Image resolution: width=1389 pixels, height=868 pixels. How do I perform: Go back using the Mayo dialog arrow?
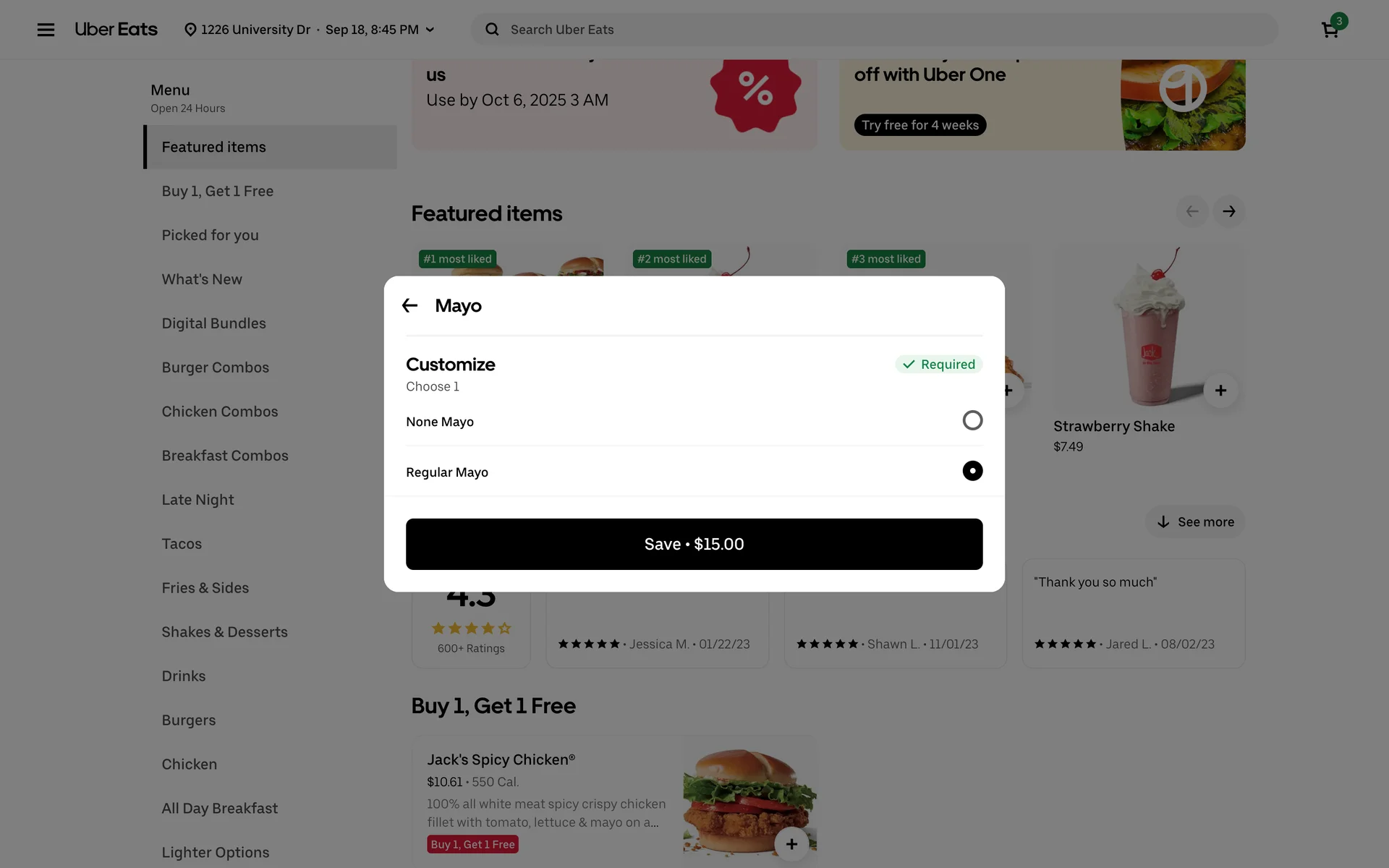click(x=410, y=306)
